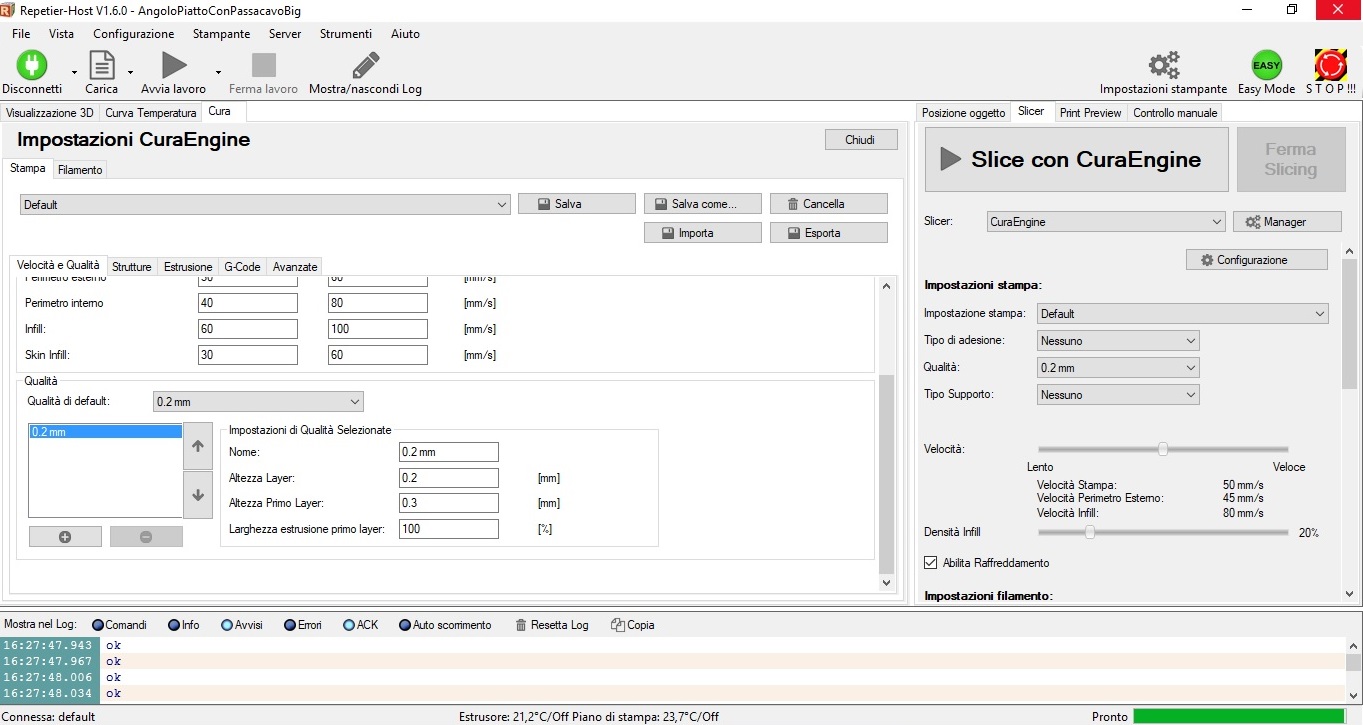Toggle Comandi log filter
Image resolution: width=1363 pixels, height=725 pixels.
98,625
